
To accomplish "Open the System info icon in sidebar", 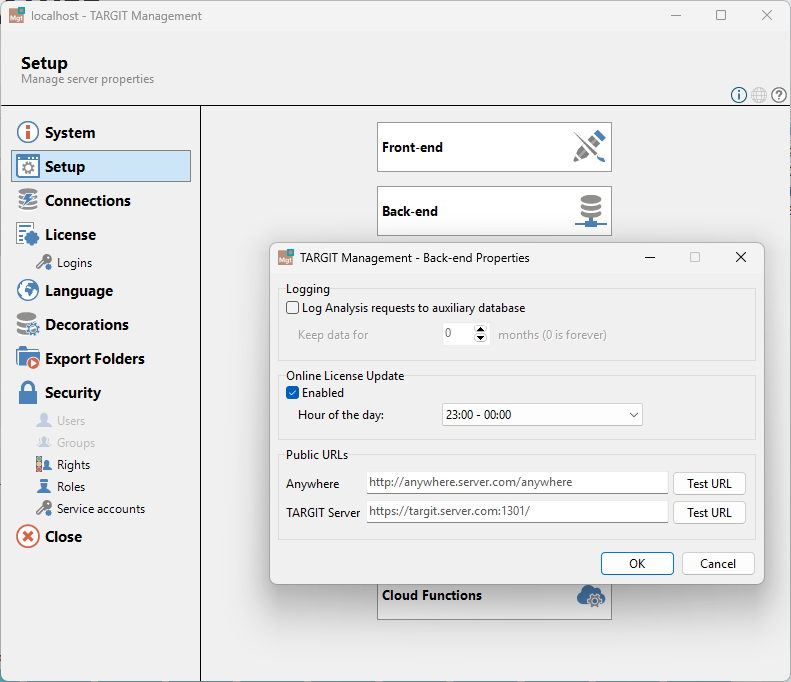I will coord(28,132).
